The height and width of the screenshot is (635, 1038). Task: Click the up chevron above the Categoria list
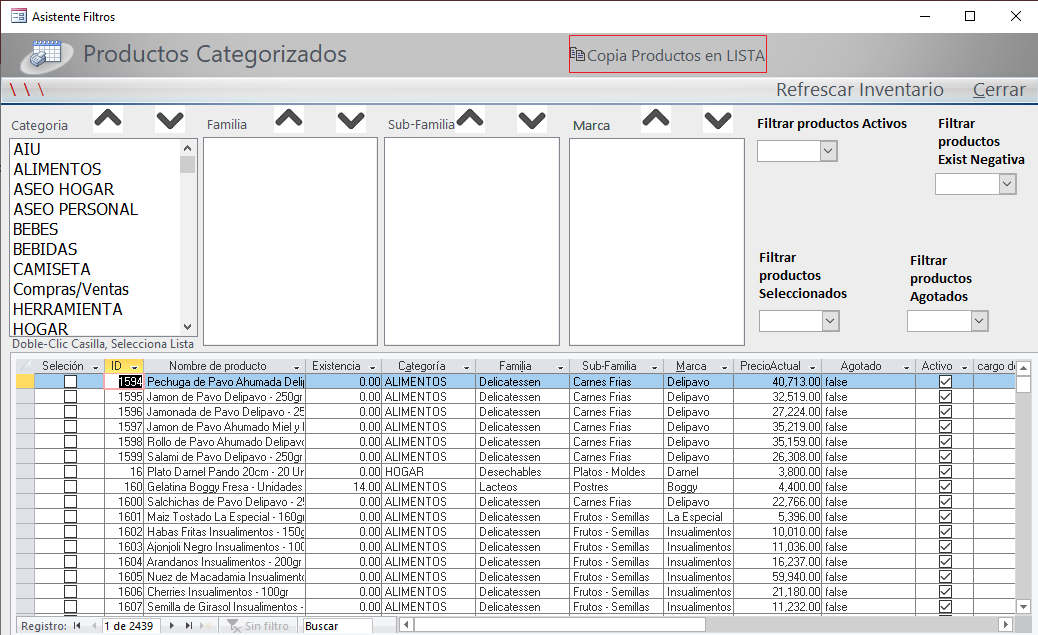click(108, 119)
